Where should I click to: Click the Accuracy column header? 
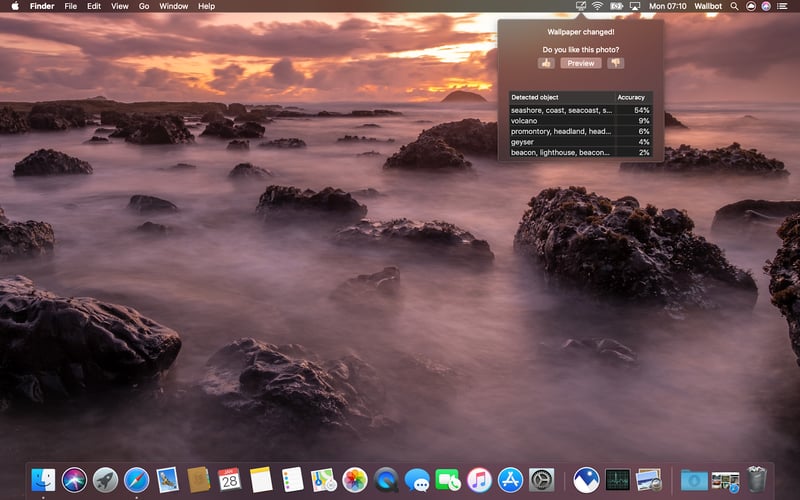click(634, 97)
